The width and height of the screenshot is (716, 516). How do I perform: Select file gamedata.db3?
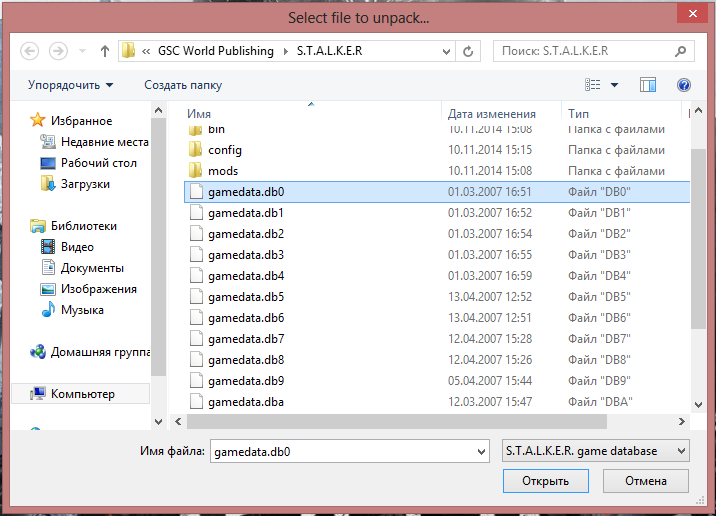[x=437, y=255]
